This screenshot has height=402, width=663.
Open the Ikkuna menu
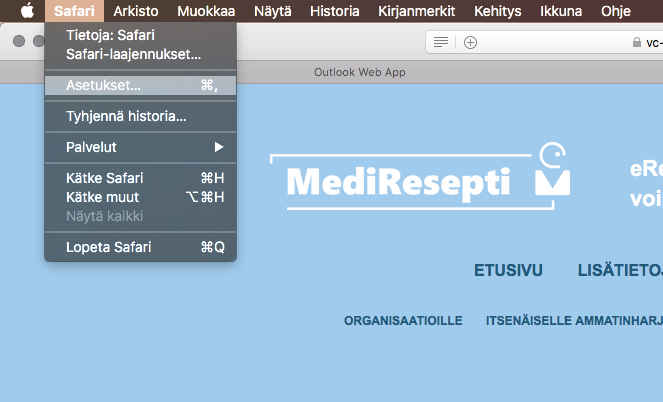(561, 11)
